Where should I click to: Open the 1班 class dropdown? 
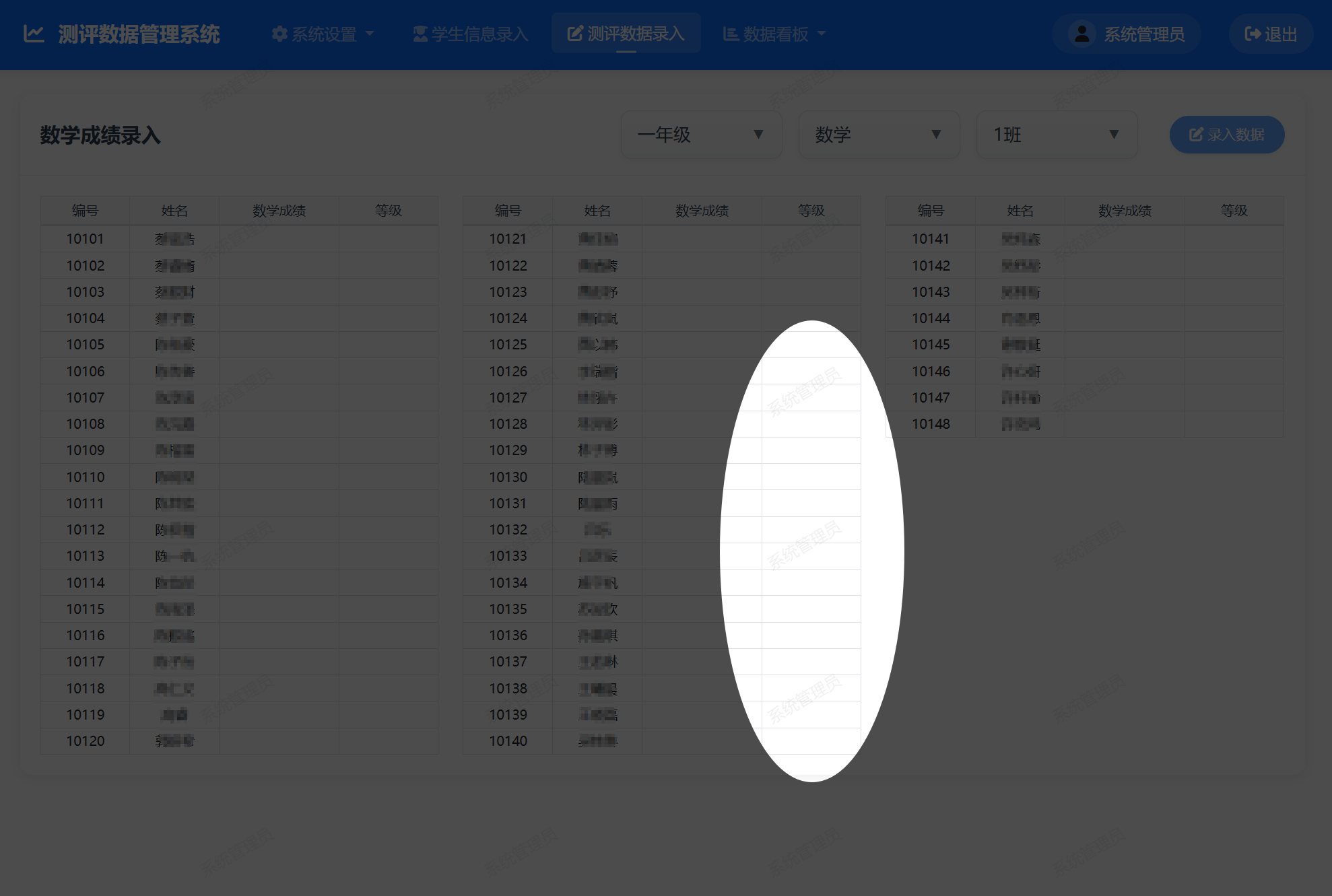[x=1056, y=135]
